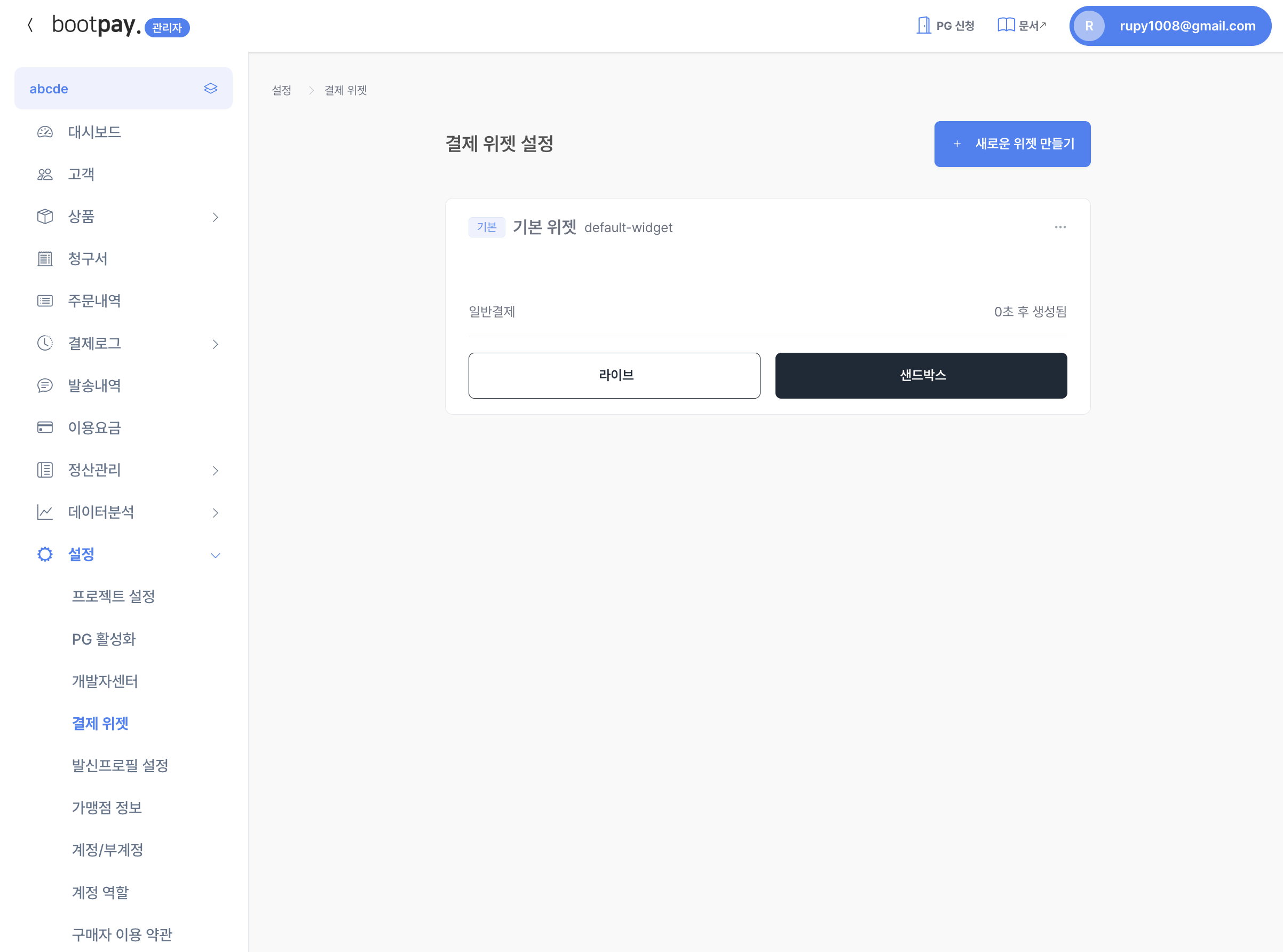
Task: Expand the 상품 submenu chevron
Action: coord(215,217)
